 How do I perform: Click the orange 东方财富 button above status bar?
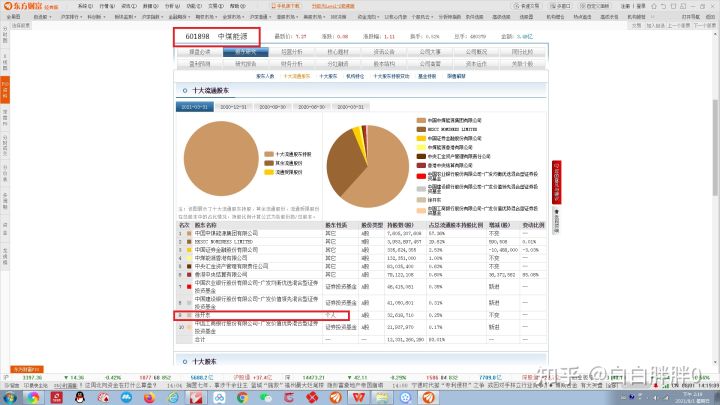click(27, 369)
